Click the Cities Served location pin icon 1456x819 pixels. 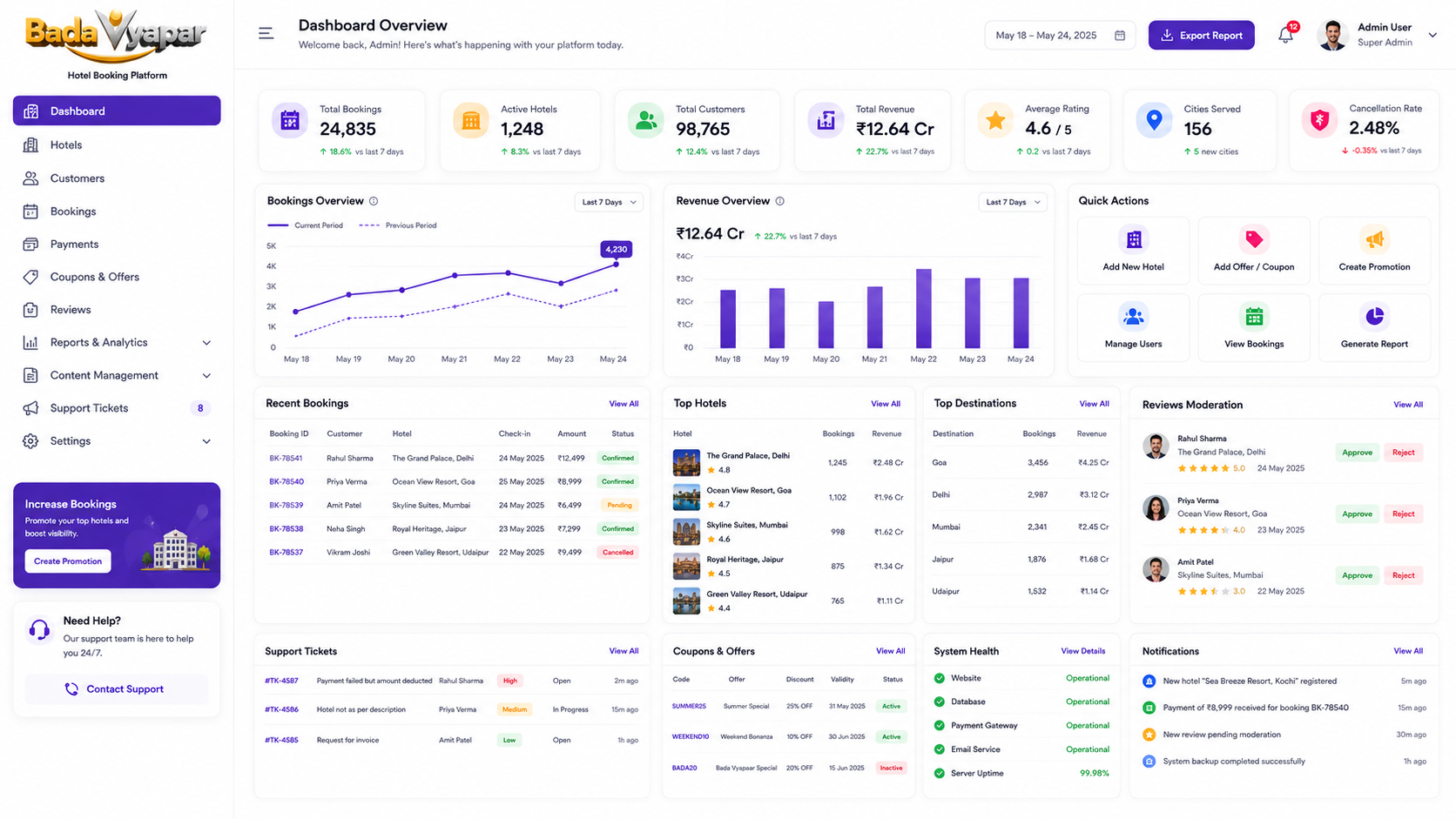1154,121
